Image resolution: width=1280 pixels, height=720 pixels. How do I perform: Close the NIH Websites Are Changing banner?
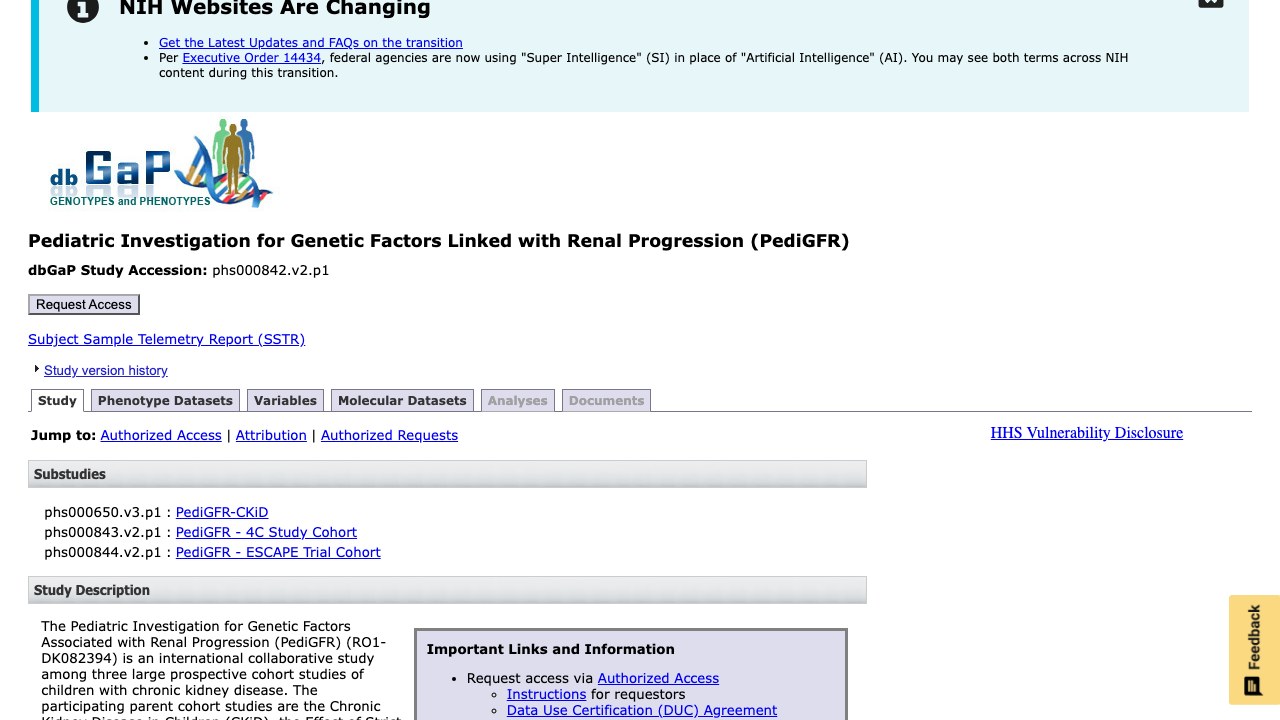pos(1210,3)
